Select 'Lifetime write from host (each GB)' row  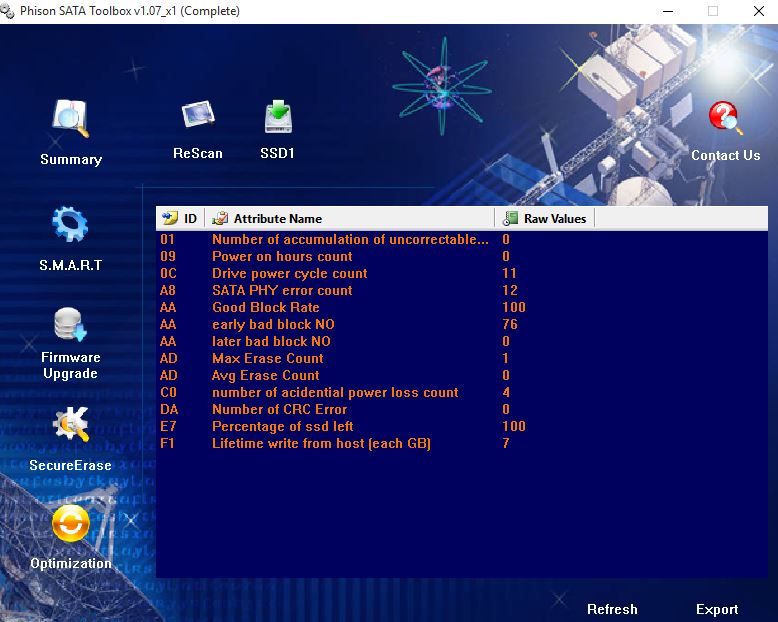tap(461, 443)
